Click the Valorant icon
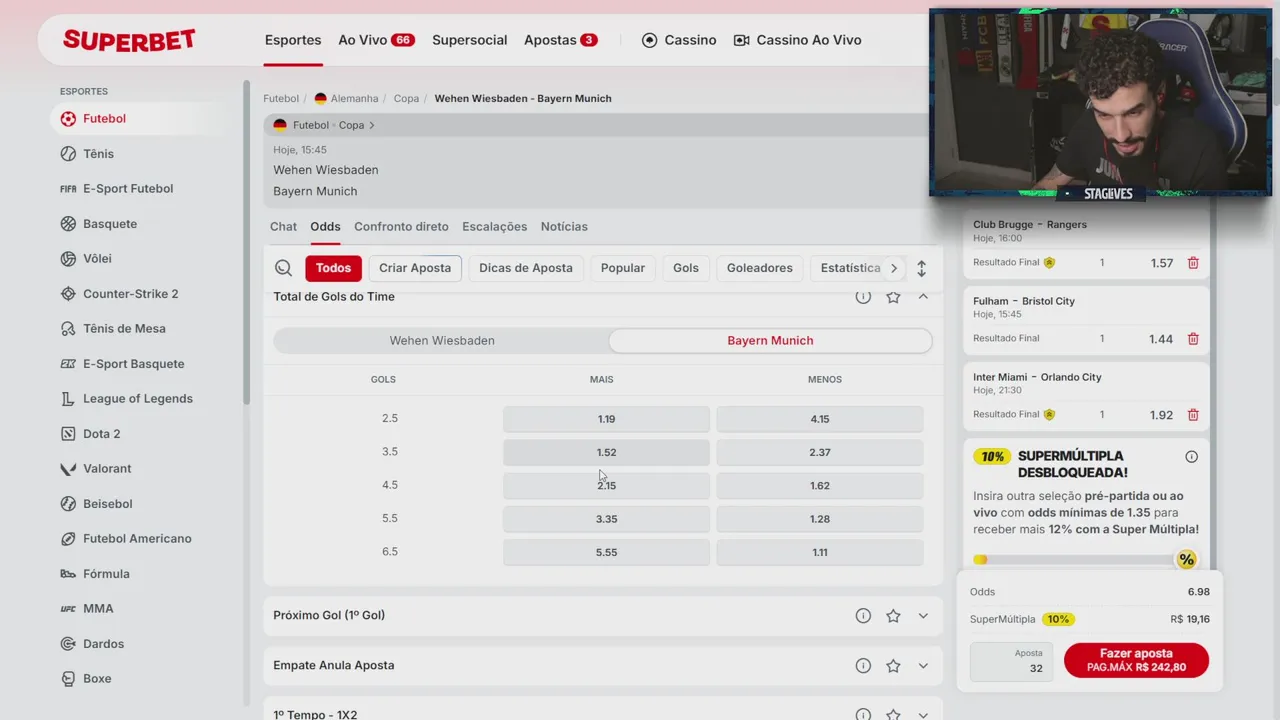The width and height of the screenshot is (1280, 720). 68,469
